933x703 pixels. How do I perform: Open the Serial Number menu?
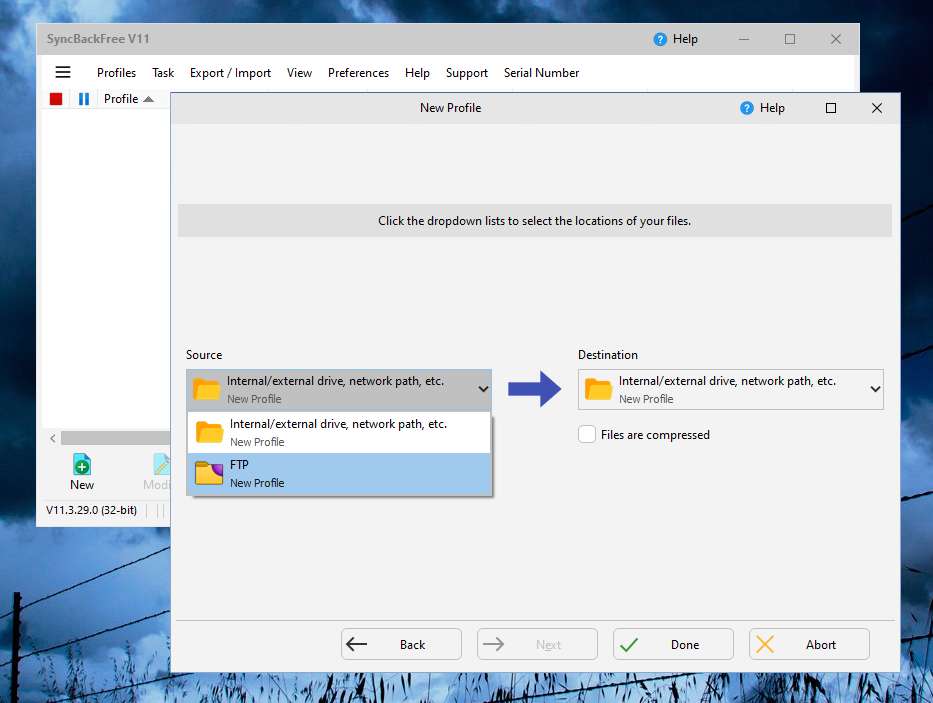point(541,73)
